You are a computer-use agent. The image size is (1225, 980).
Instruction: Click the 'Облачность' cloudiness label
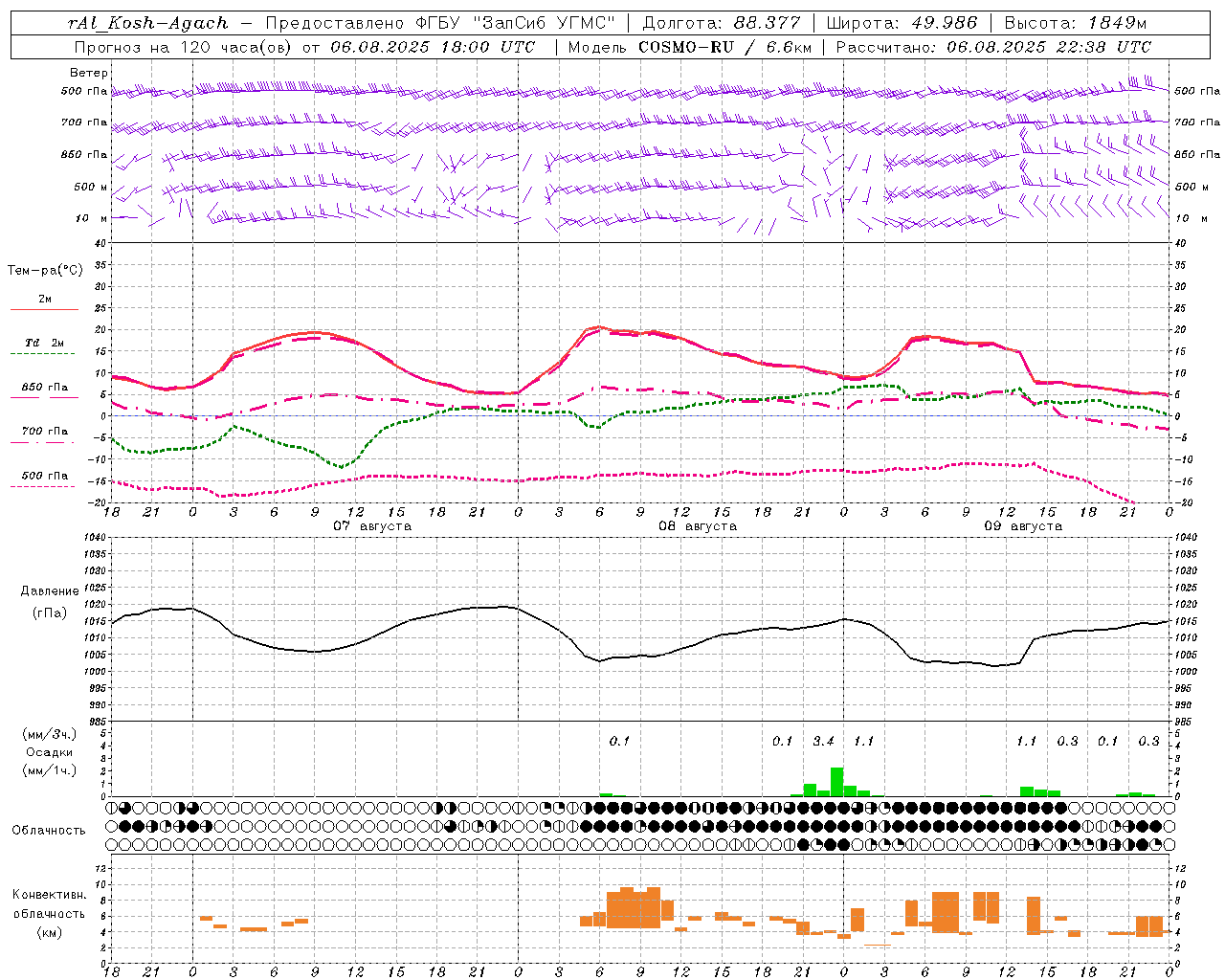[x=49, y=831]
